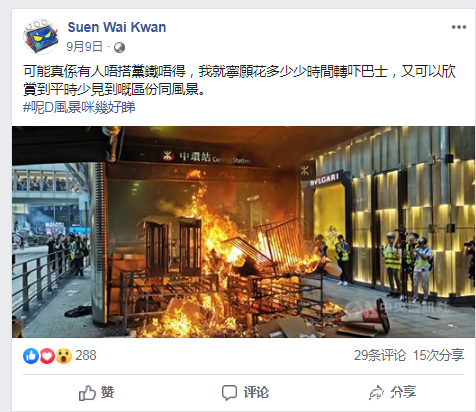Image resolution: width=476 pixels, height=412 pixels.
Task: Click the thumbs-up icon on 赞 button
Action: [x=87, y=393]
